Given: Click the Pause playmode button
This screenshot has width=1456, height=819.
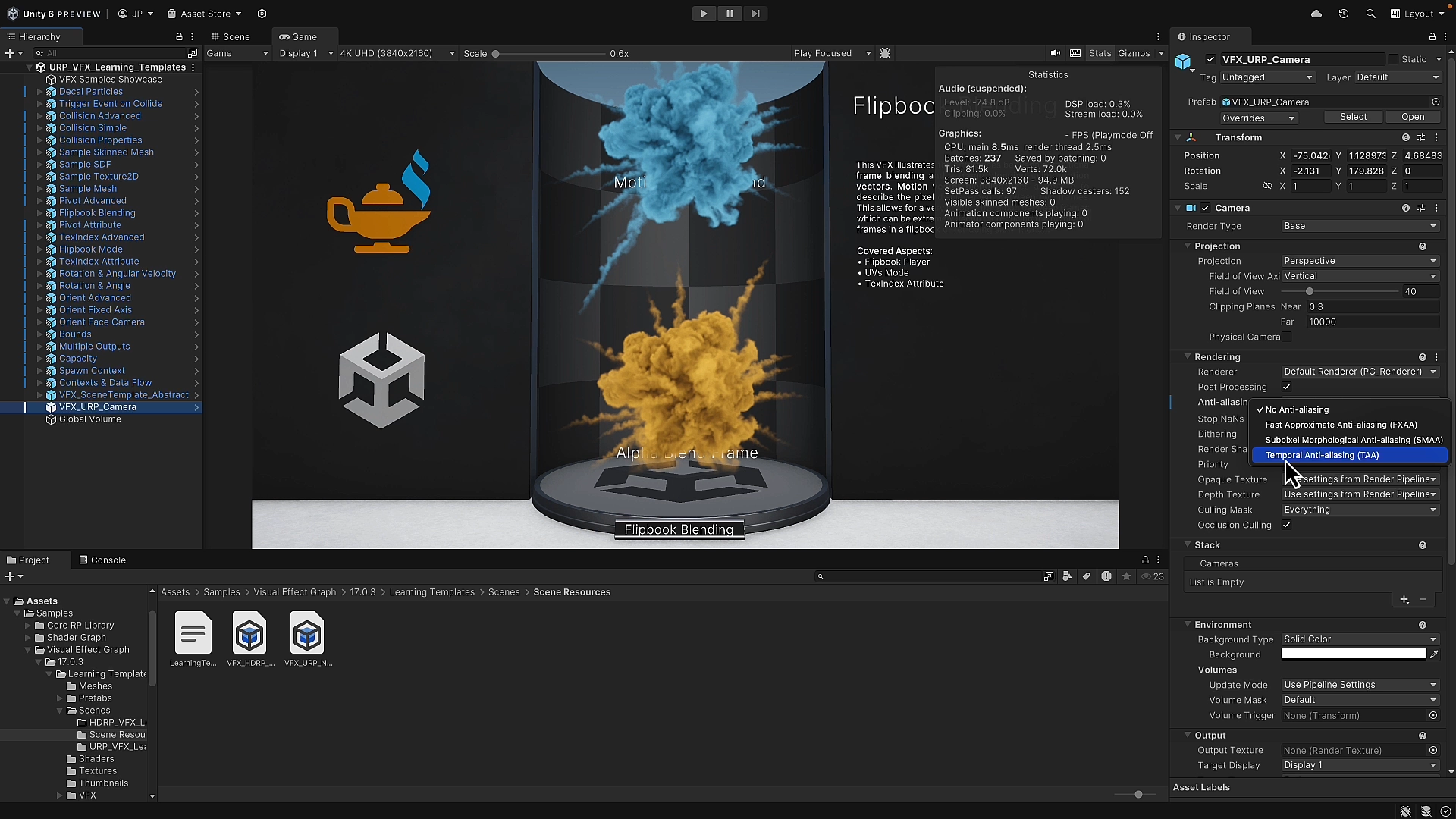Looking at the screenshot, I should 730,14.
